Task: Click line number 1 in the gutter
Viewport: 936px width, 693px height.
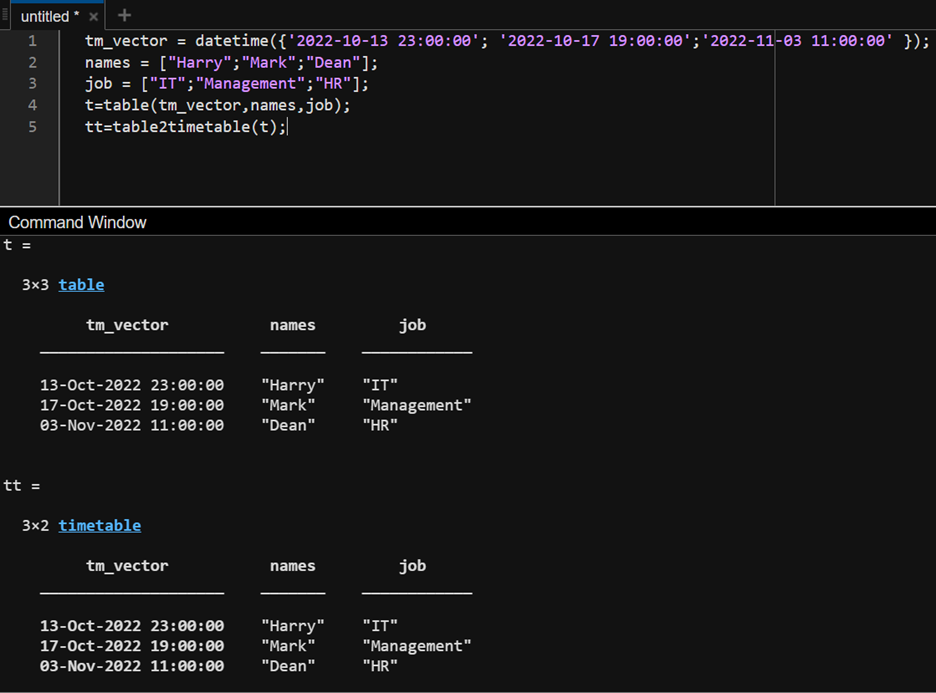Action: click(32, 41)
